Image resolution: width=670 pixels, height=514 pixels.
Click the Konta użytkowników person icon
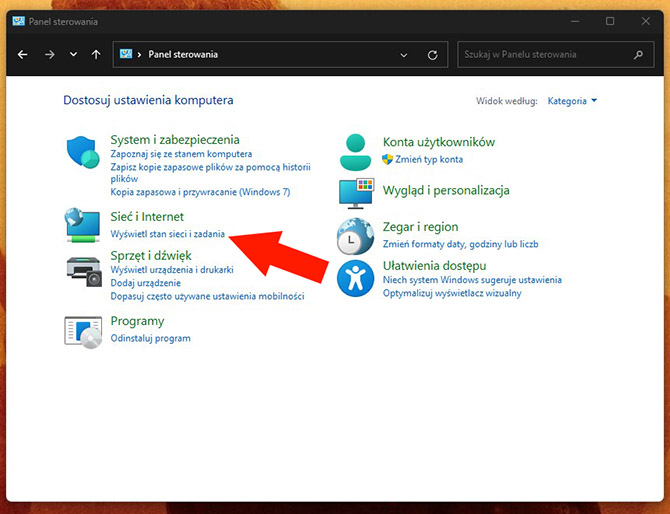[355, 151]
